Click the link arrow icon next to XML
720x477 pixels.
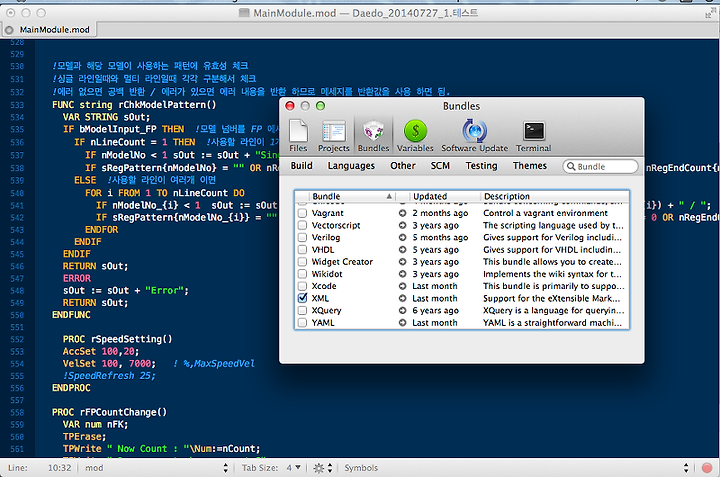[x=403, y=298]
